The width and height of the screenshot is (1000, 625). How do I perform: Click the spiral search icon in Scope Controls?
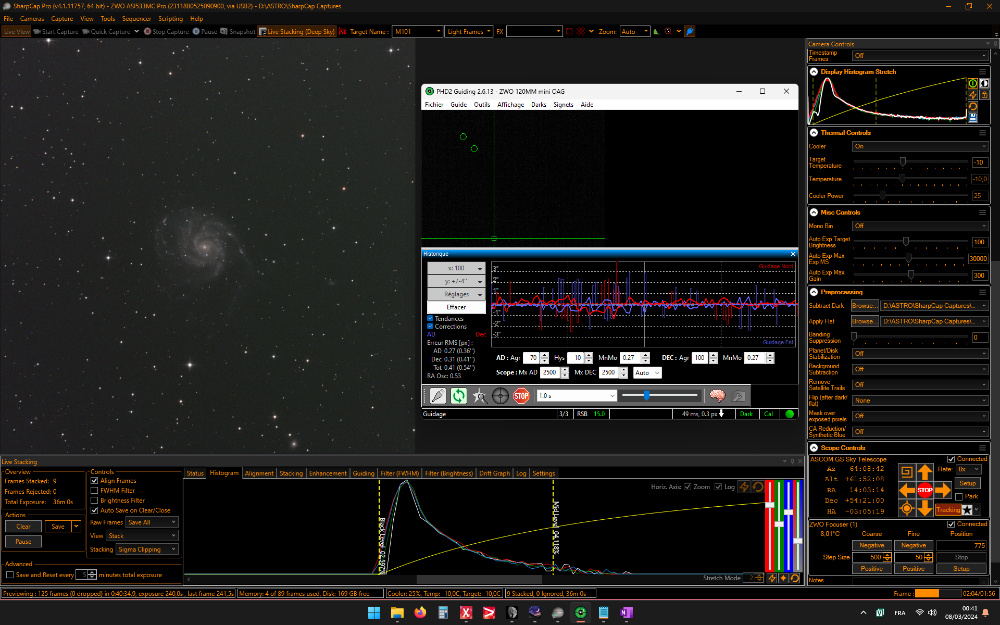(x=907, y=471)
